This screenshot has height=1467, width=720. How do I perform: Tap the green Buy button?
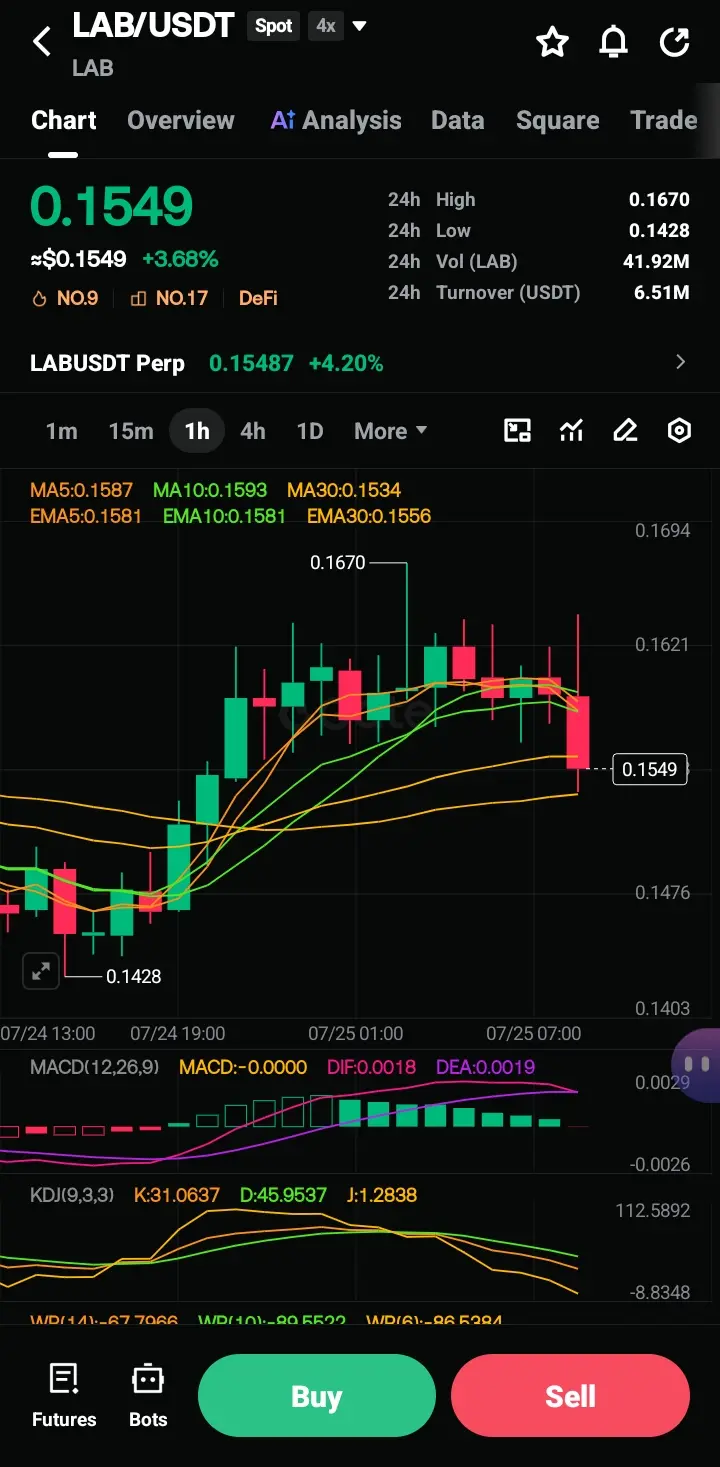[317, 1396]
